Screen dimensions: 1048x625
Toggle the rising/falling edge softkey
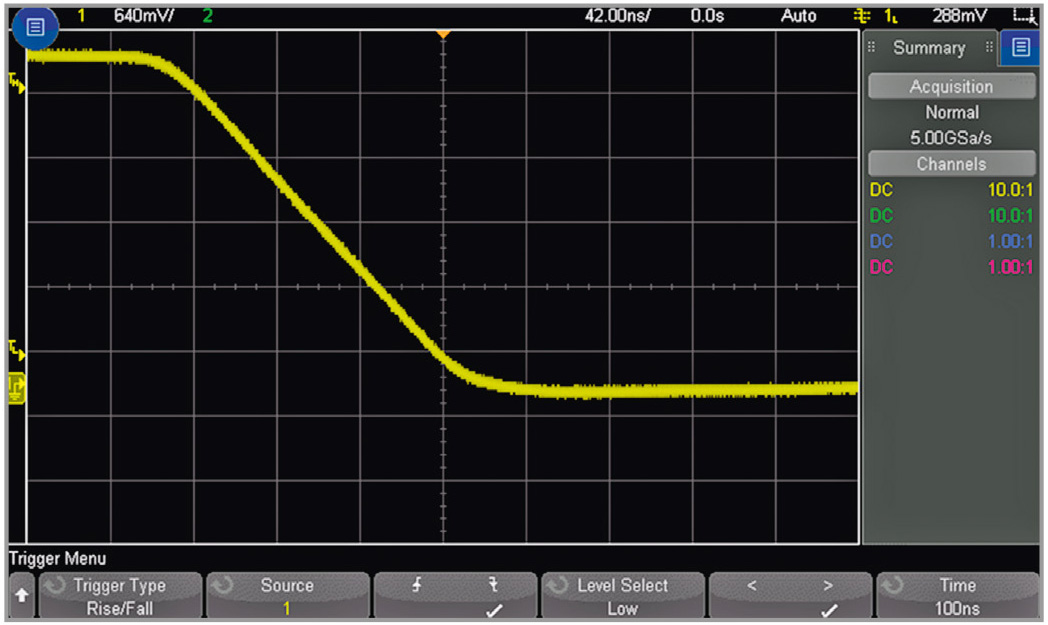point(455,596)
